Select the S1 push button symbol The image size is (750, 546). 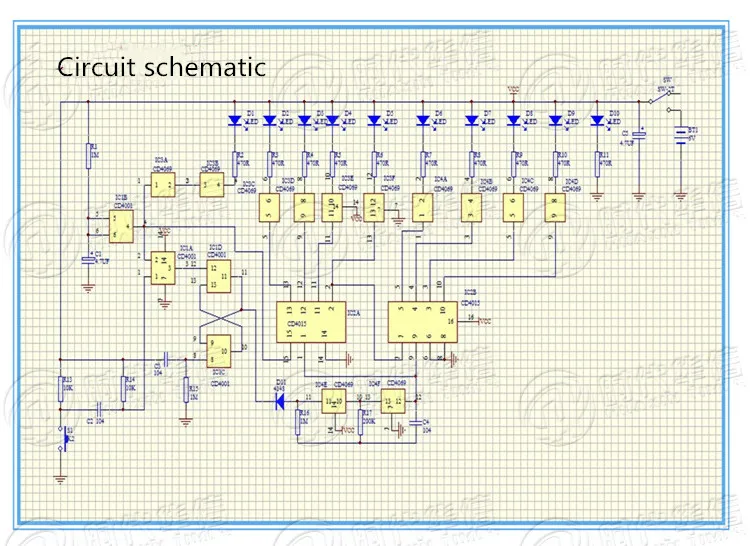coord(64,438)
